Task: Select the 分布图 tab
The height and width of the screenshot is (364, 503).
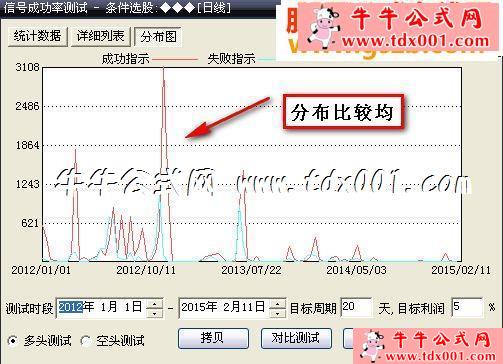Action: coord(158,37)
